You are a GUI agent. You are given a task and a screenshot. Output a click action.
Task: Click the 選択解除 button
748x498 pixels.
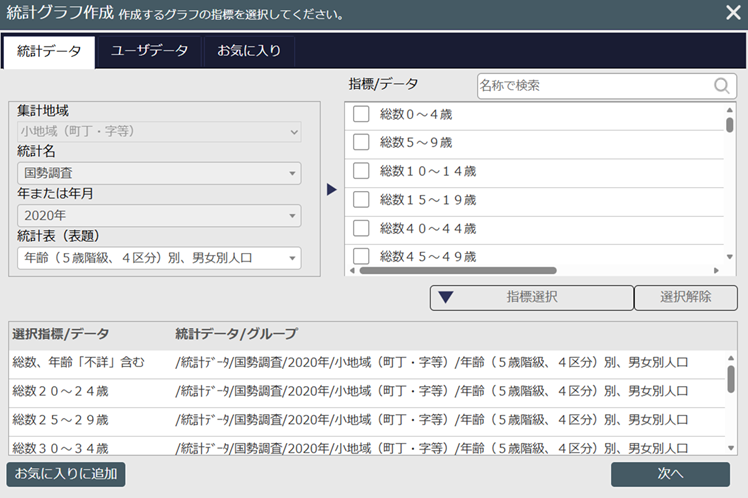click(x=686, y=297)
